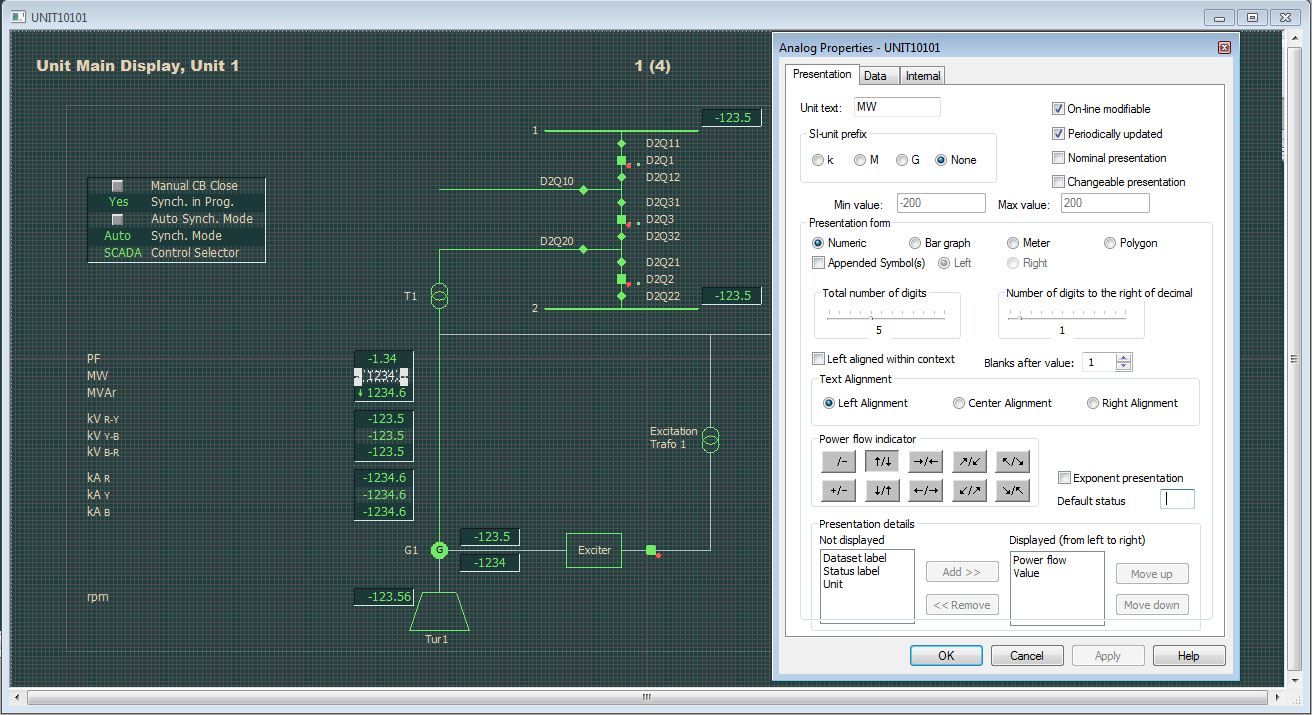Enable Nominal presentation
The image size is (1312, 715).
coord(1059,158)
